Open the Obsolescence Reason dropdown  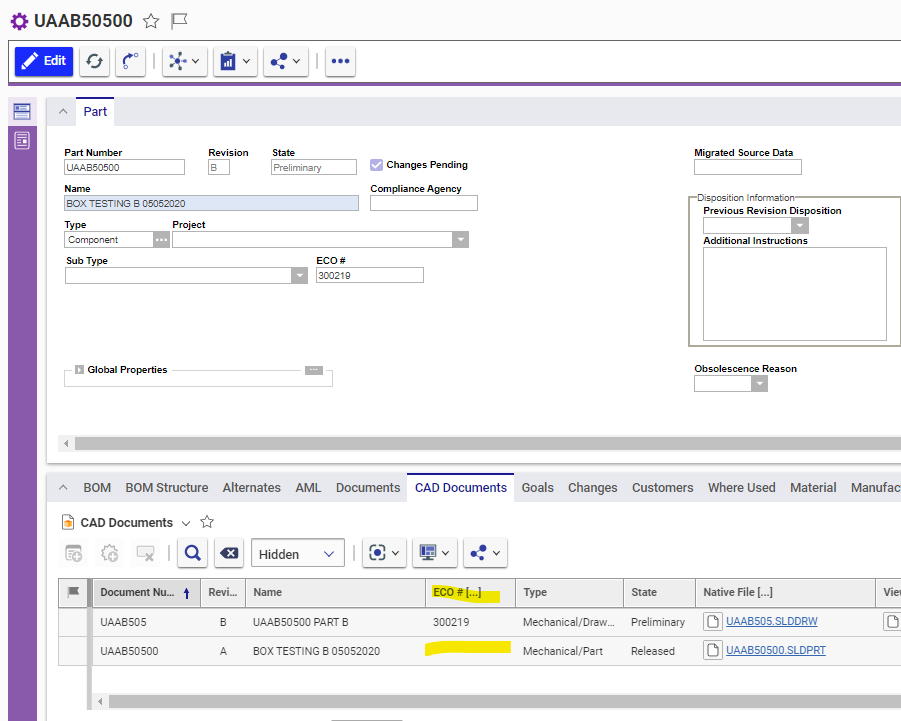click(x=759, y=384)
